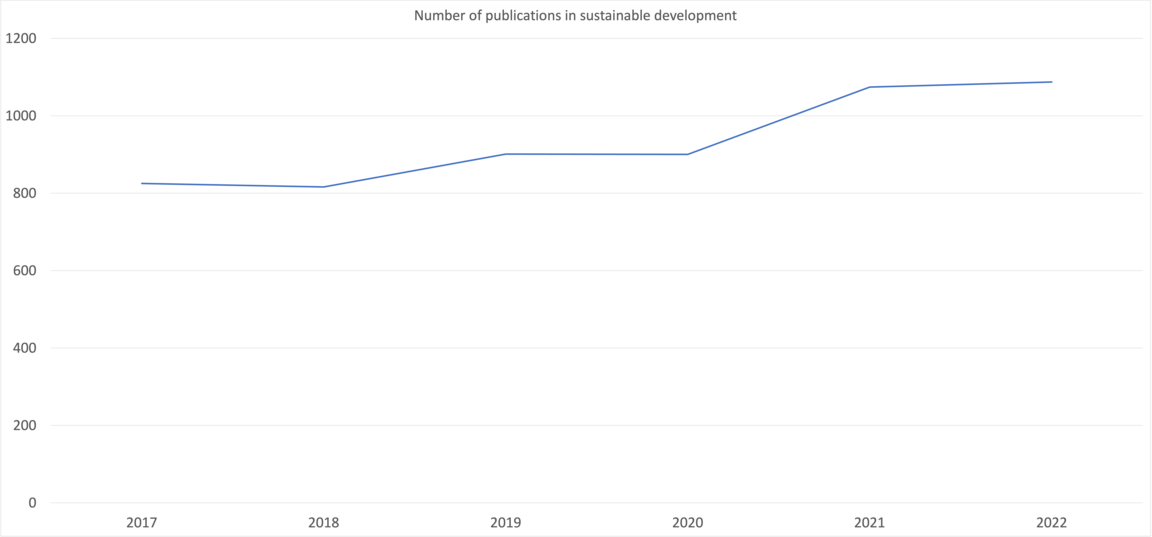Select the 600 y-axis label
The height and width of the screenshot is (537, 1152).
tap(24, 271)
